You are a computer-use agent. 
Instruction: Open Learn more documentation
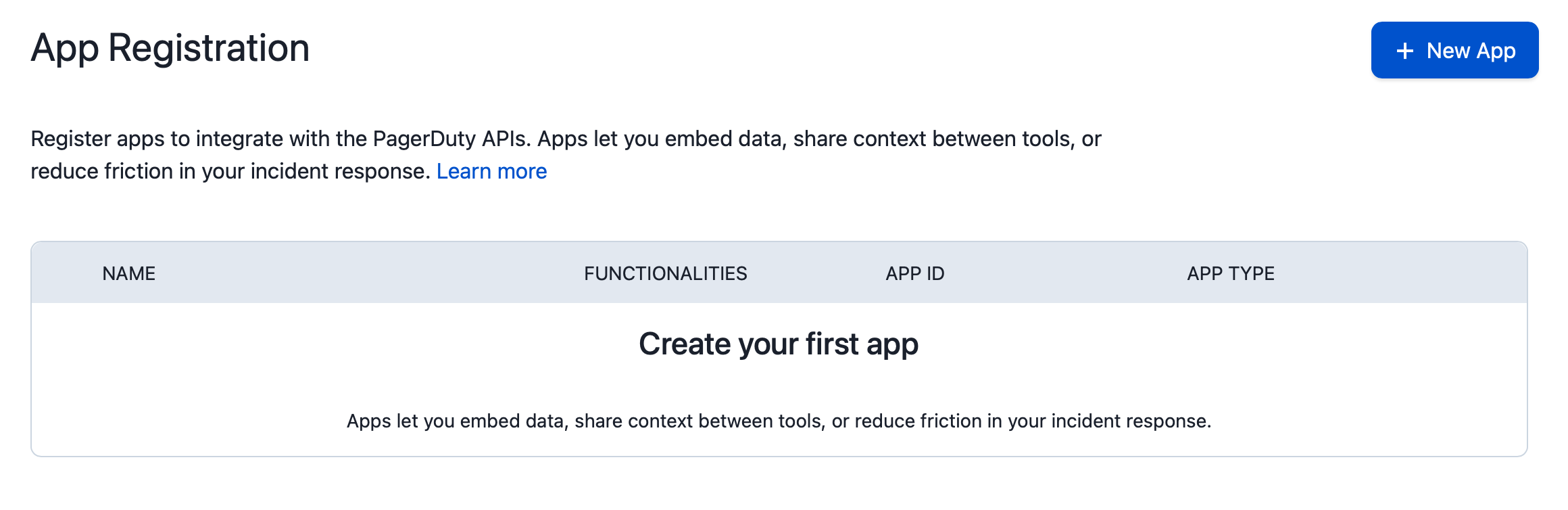[x=492, y=171]
